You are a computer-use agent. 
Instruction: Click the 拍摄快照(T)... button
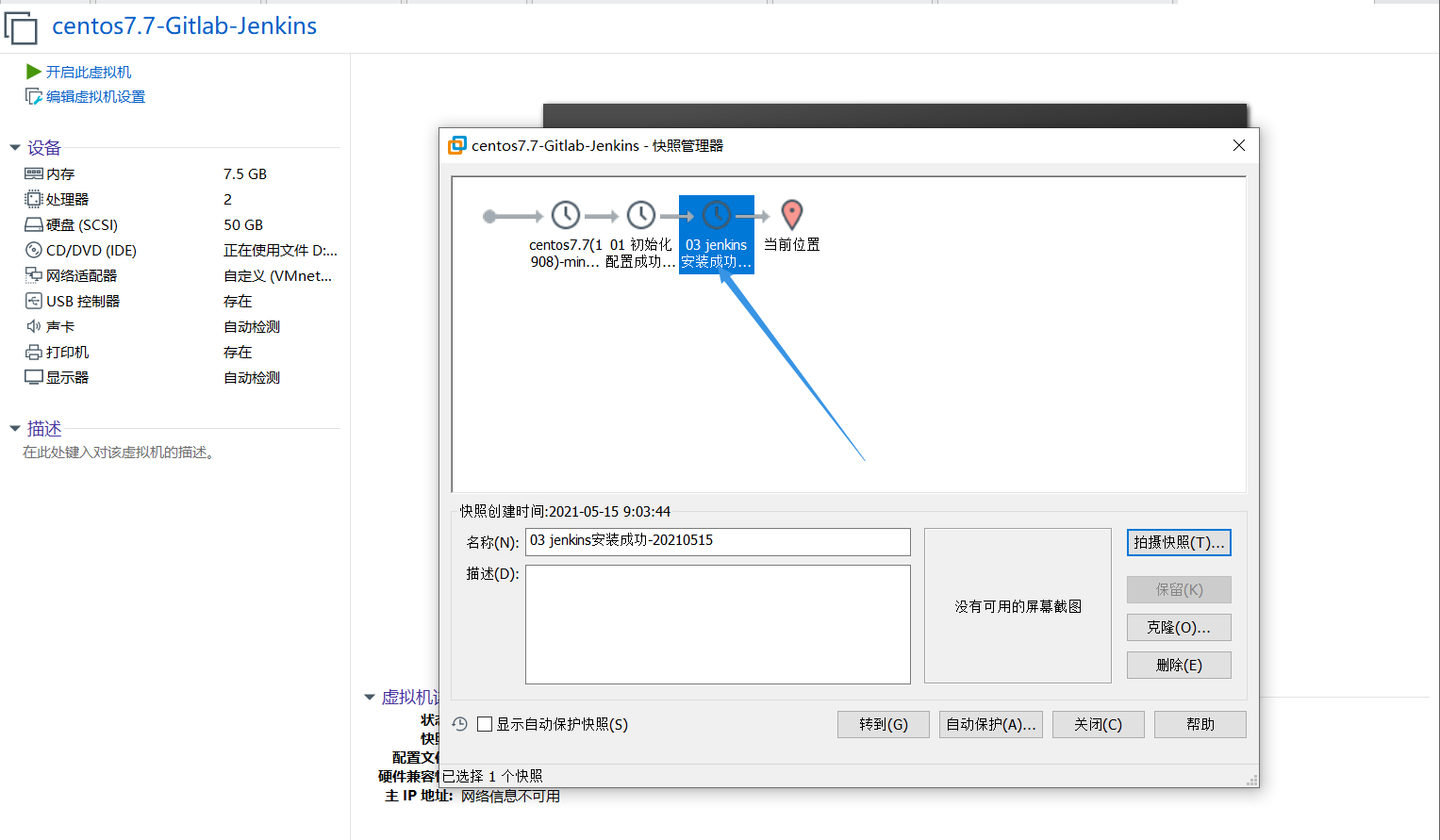point(1179,542)
